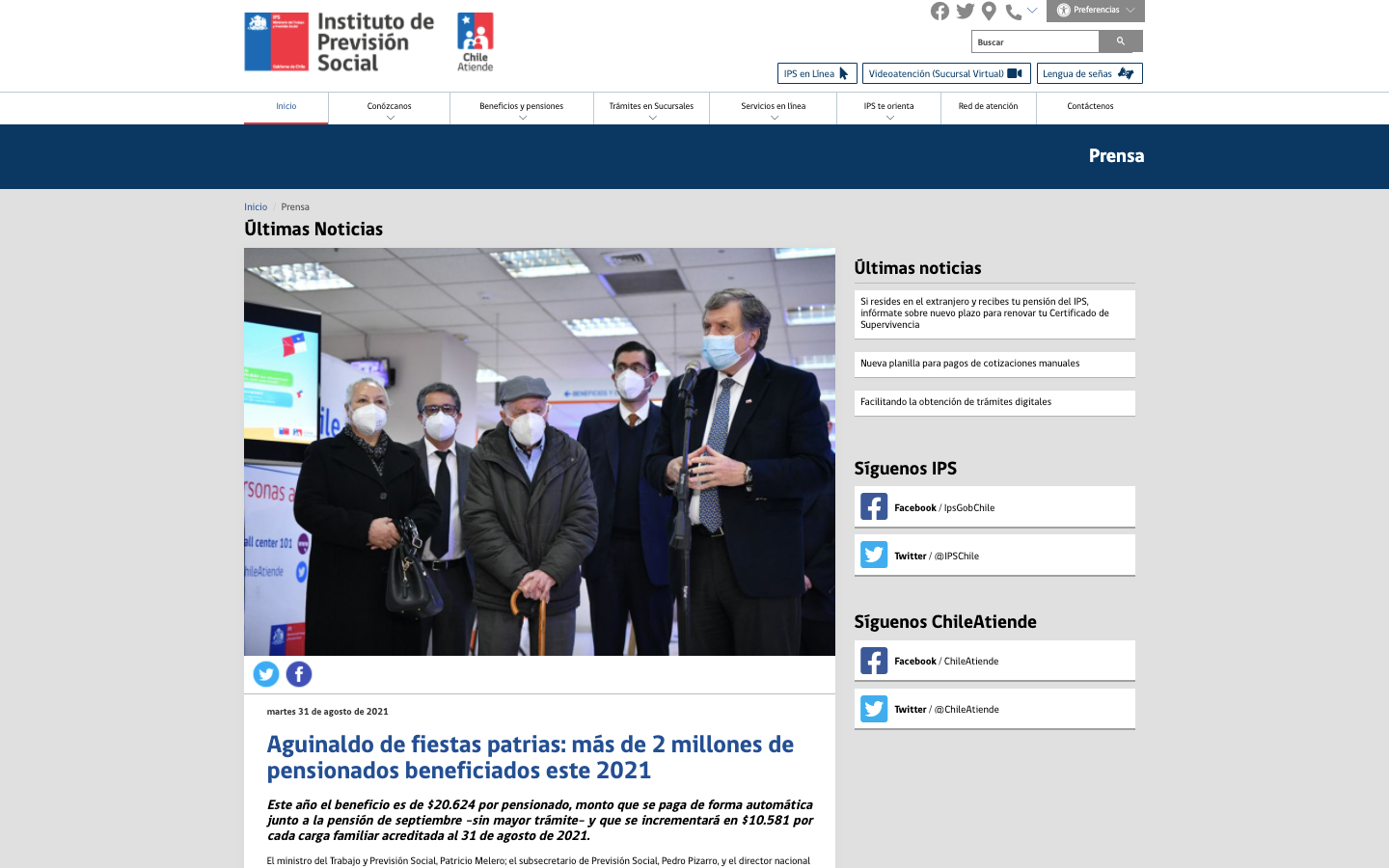This screenshot has height=868, width=1389.
Task: Click the Instituto de Previsión Social logo
Action: (x=340, y=41)
